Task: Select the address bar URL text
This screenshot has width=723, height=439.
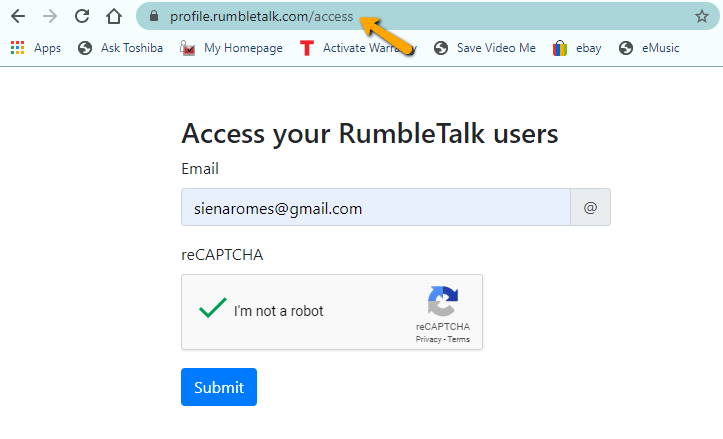Action: tap(260, 17)
